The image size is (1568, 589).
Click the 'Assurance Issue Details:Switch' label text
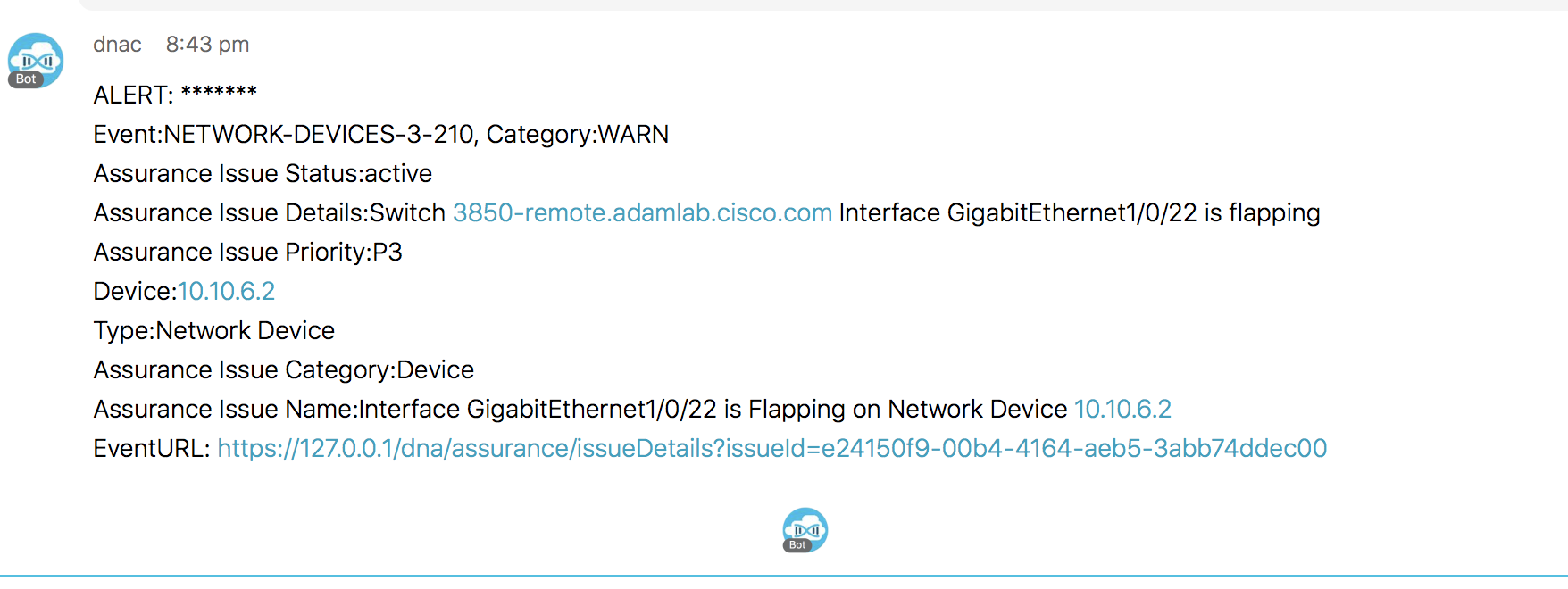(269, 213)
